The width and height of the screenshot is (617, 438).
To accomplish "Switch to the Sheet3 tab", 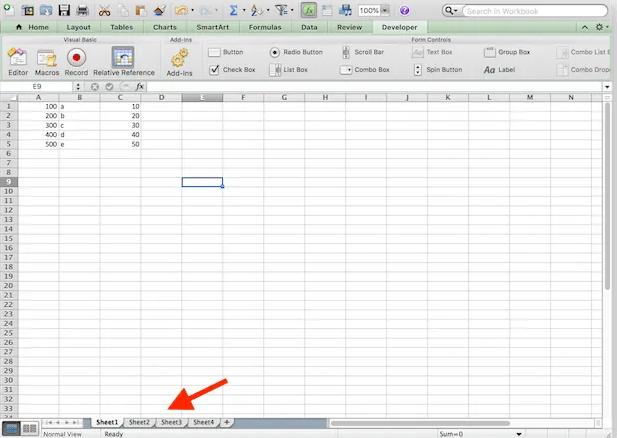I will coord(172,422).
